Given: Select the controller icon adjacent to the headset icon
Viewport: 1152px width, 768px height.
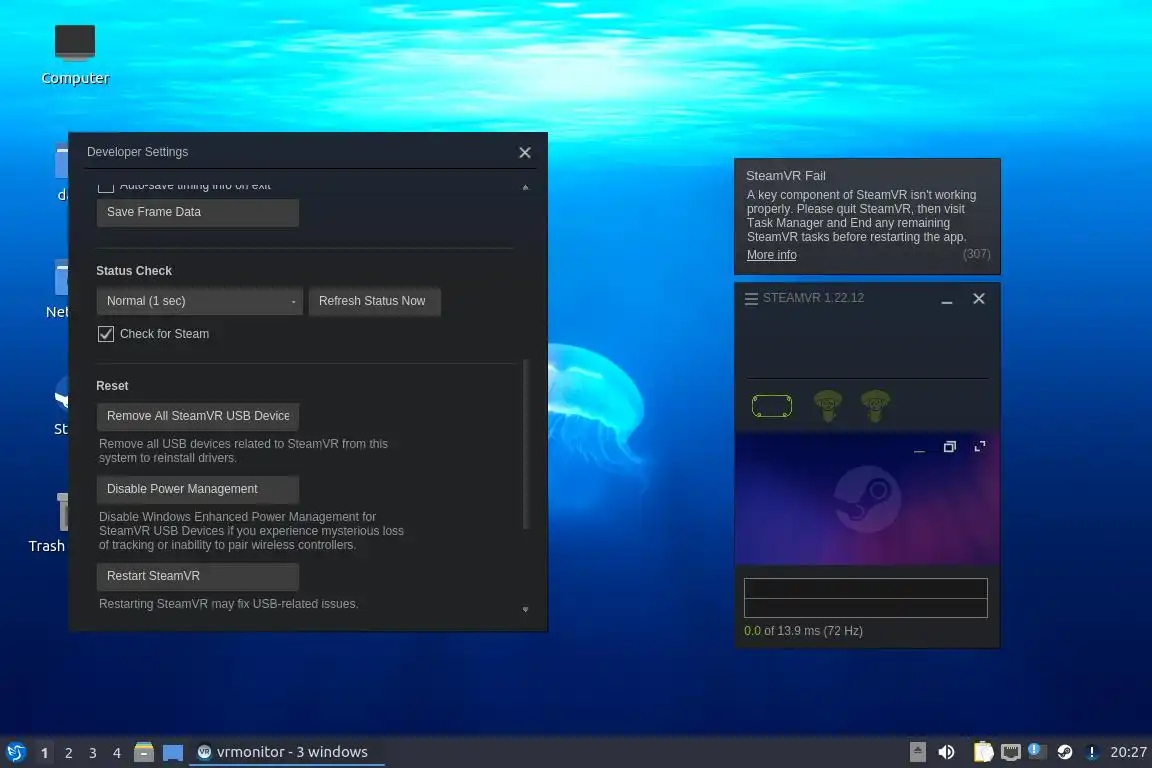Looking at the screenshot, I should [827, 406].
